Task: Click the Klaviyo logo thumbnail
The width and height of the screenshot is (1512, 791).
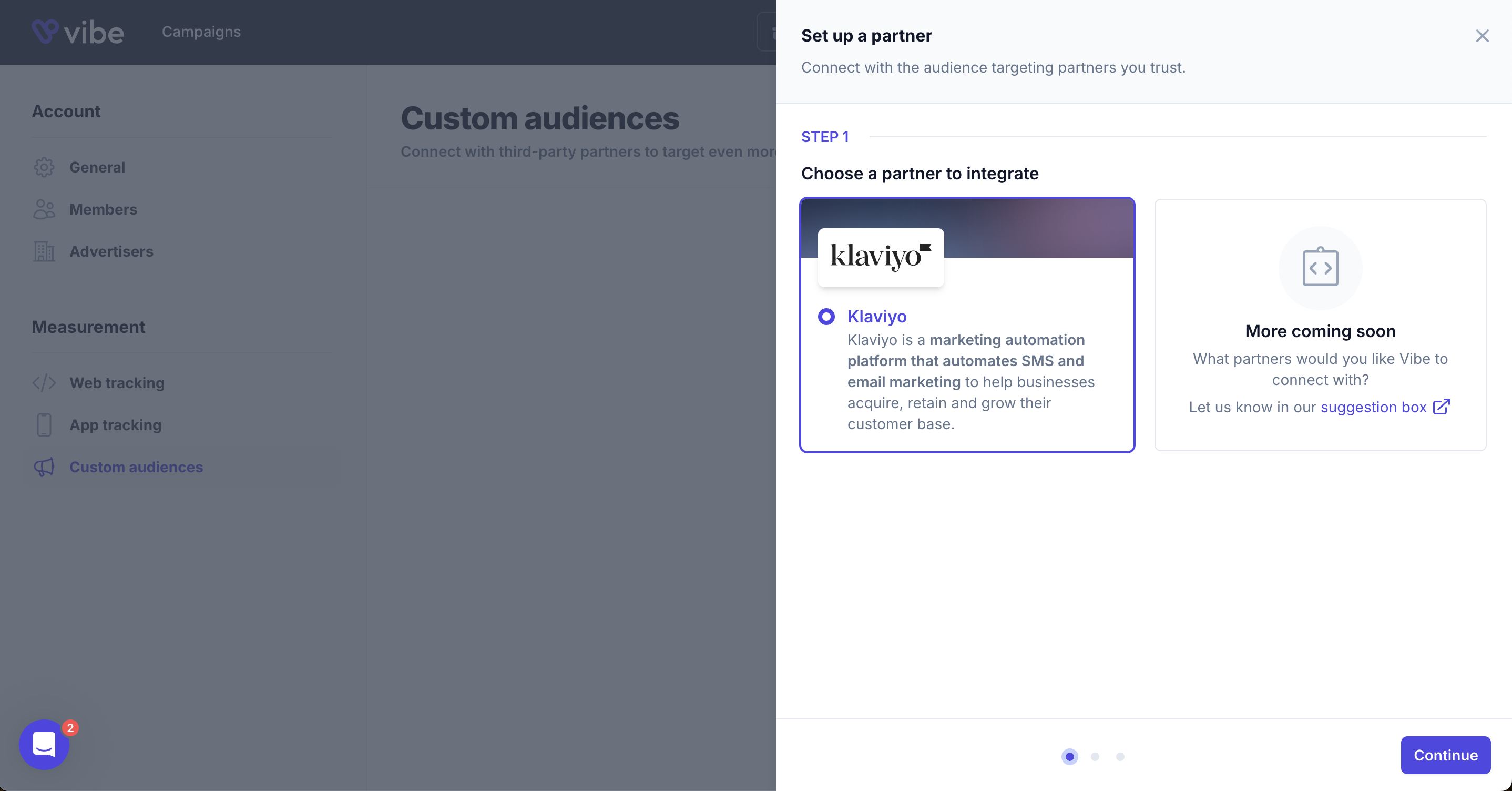Action: click(x=881, y=257)
